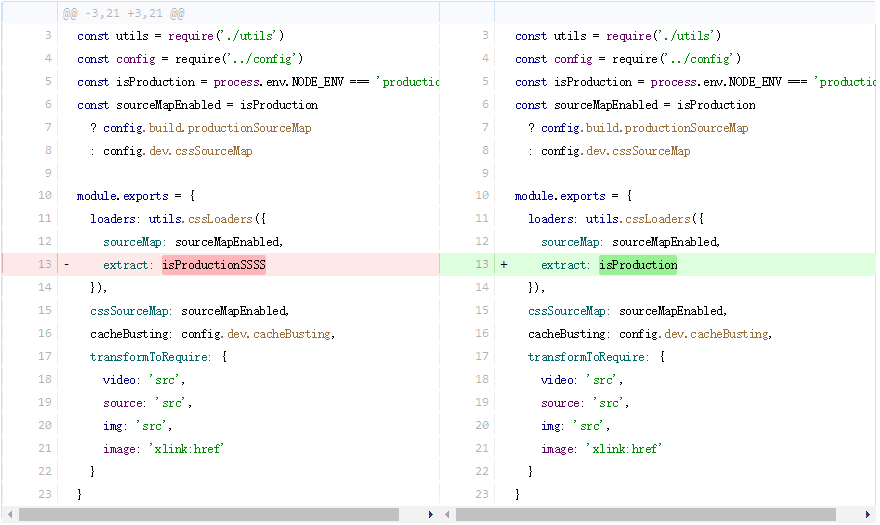Click 'module.exports' in left pane
Viewport: 880px width, 525px height.
[x=122, y=196]
